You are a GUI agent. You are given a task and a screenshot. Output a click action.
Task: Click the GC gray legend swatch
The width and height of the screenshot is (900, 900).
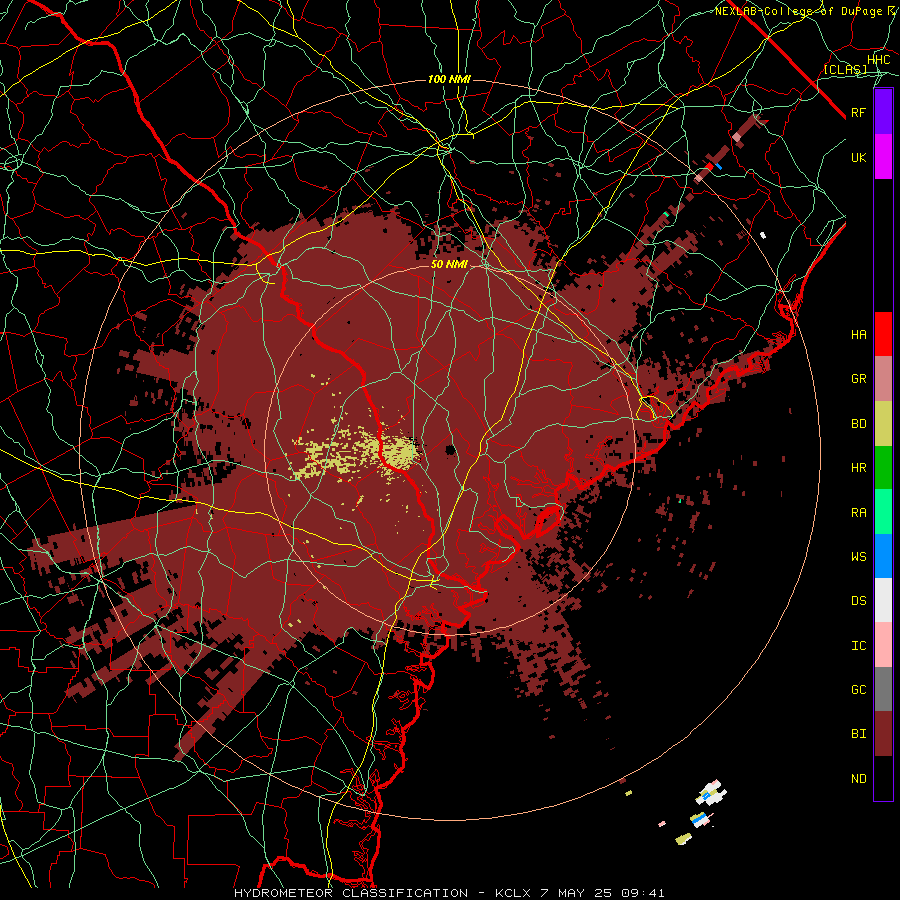pos(883,689)
